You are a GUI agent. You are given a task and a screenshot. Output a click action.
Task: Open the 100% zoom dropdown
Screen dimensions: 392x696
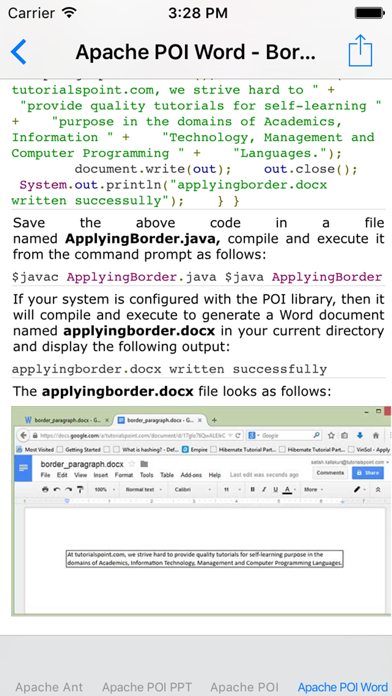[x=104, y=490]
